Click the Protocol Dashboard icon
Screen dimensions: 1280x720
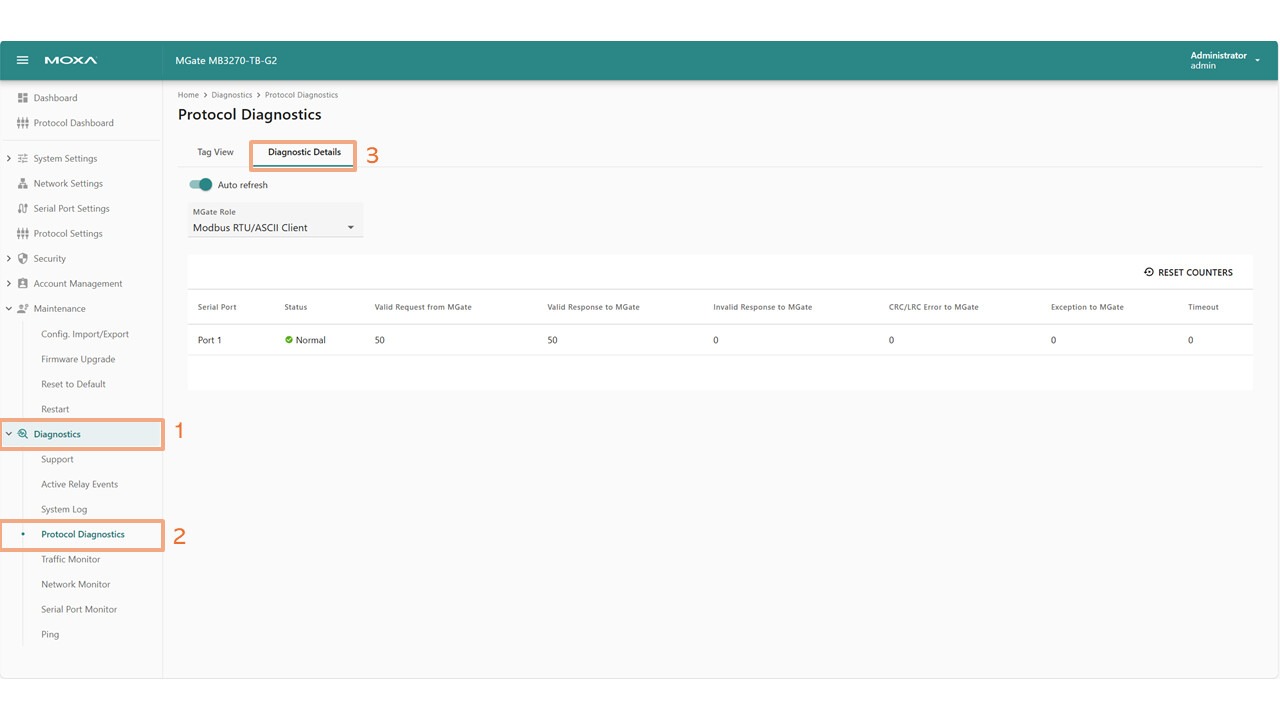click(x=23, y=123)
